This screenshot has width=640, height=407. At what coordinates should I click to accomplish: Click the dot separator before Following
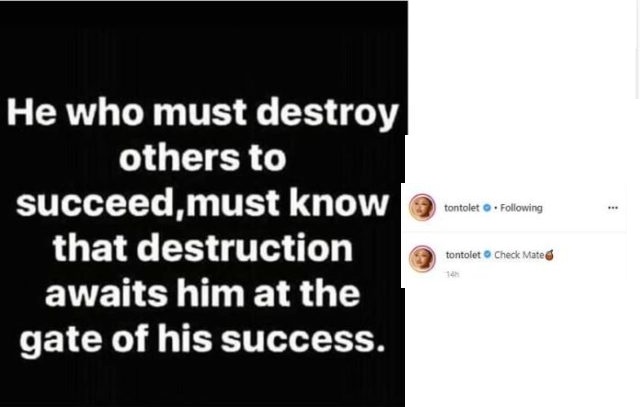(495, 208)
